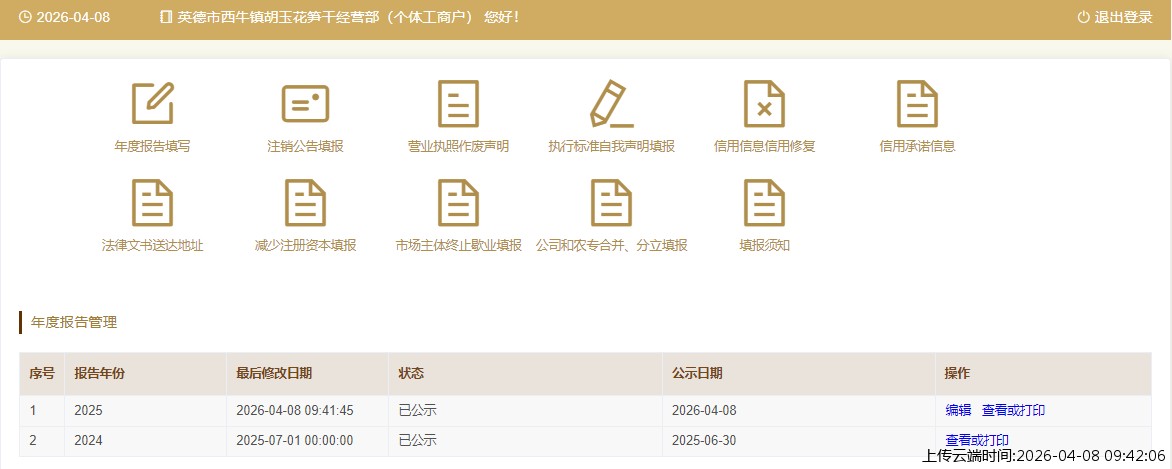Open 查看或打印 for the 2024 report
Viewport: 1172px width, 469px height.
click(977, 440)
